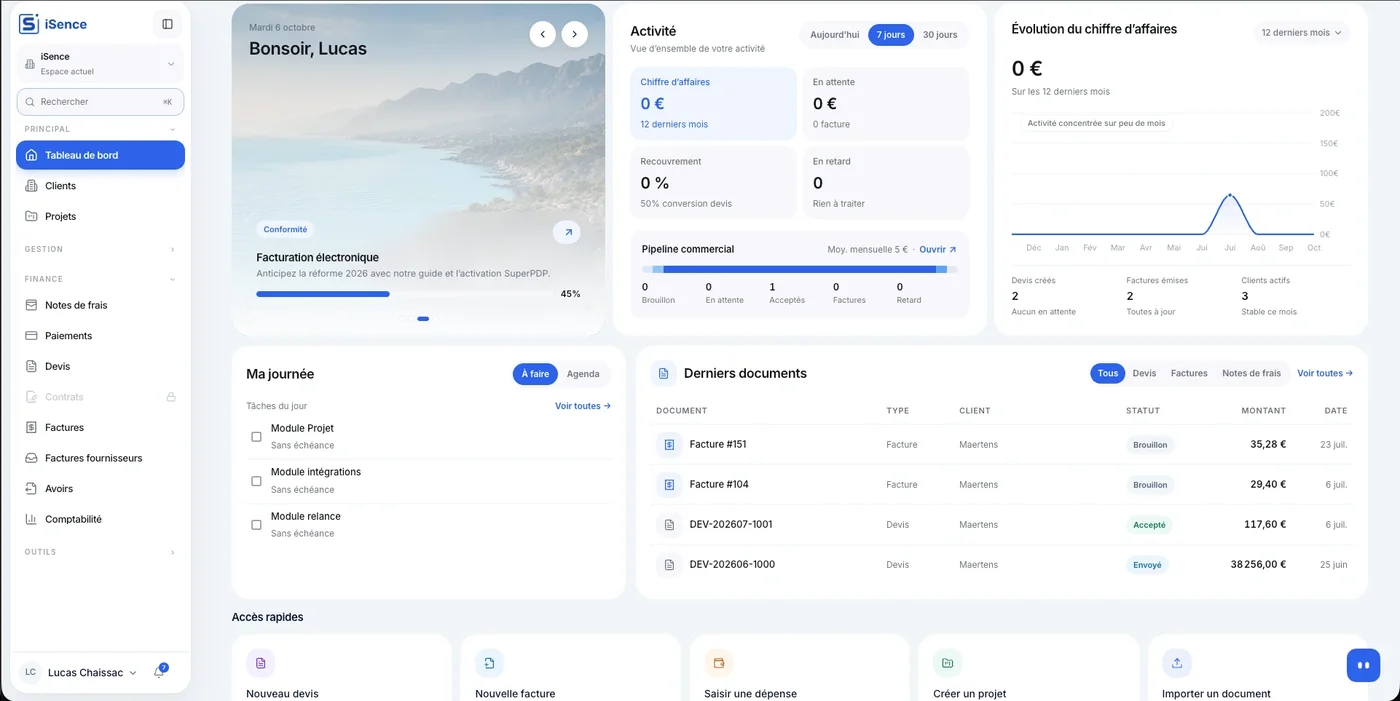The width and height of the screenshot is (1400, 701).
Task: Go to Factures fournisseurs in sidebar
Action: click(x=100, y=458)
